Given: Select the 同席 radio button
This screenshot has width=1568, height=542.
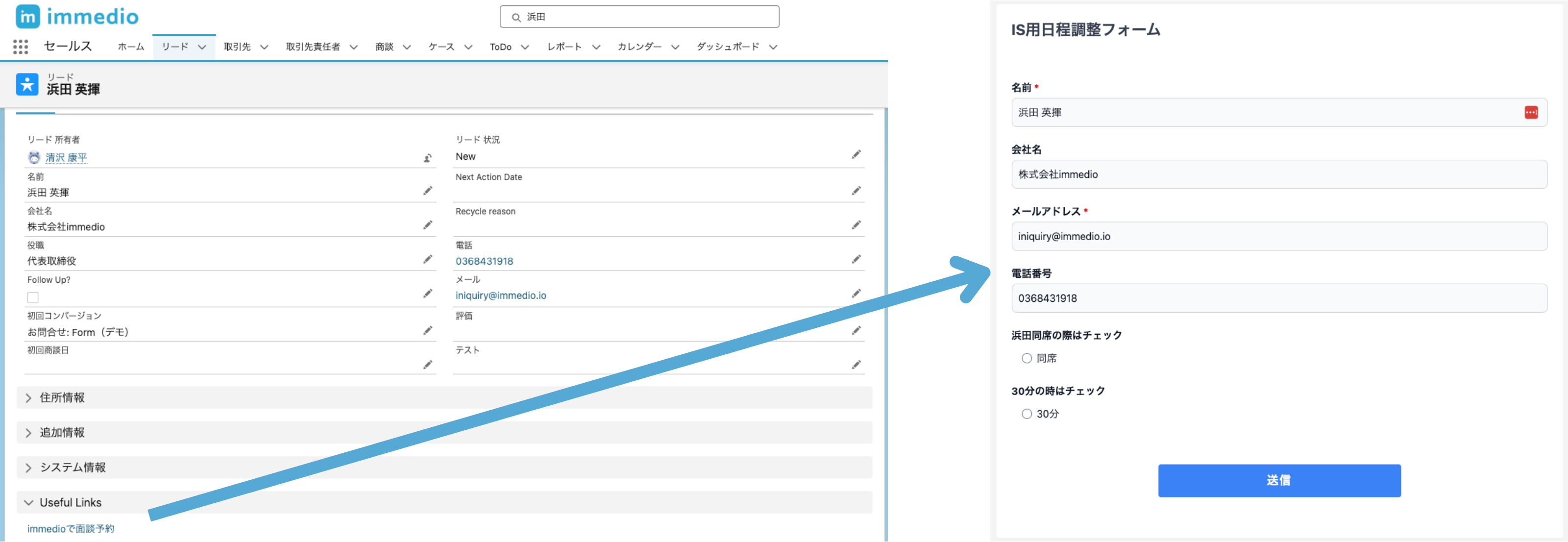Looking at the screenshot, I should pyautogui.click(x=1027, y=358).
